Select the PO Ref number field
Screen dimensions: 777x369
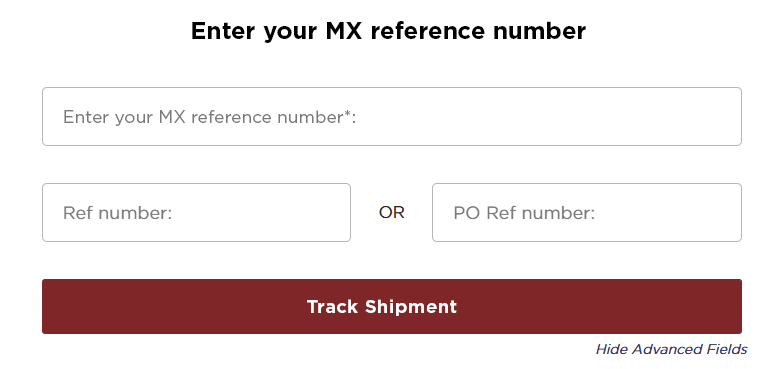tap(587, 212)
